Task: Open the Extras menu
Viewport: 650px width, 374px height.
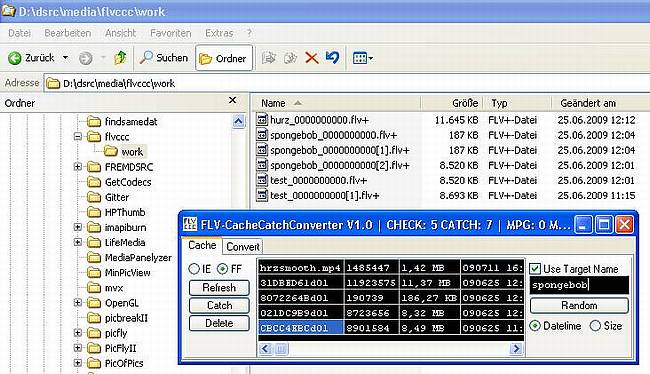Action: (x=219, y=33)
